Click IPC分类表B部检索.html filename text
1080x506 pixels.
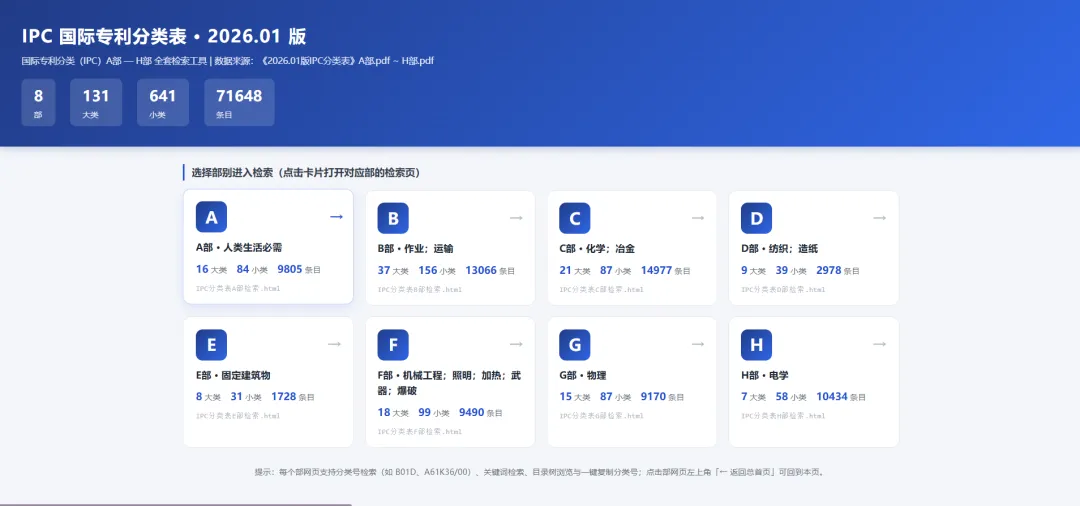(x=419, y=290)
